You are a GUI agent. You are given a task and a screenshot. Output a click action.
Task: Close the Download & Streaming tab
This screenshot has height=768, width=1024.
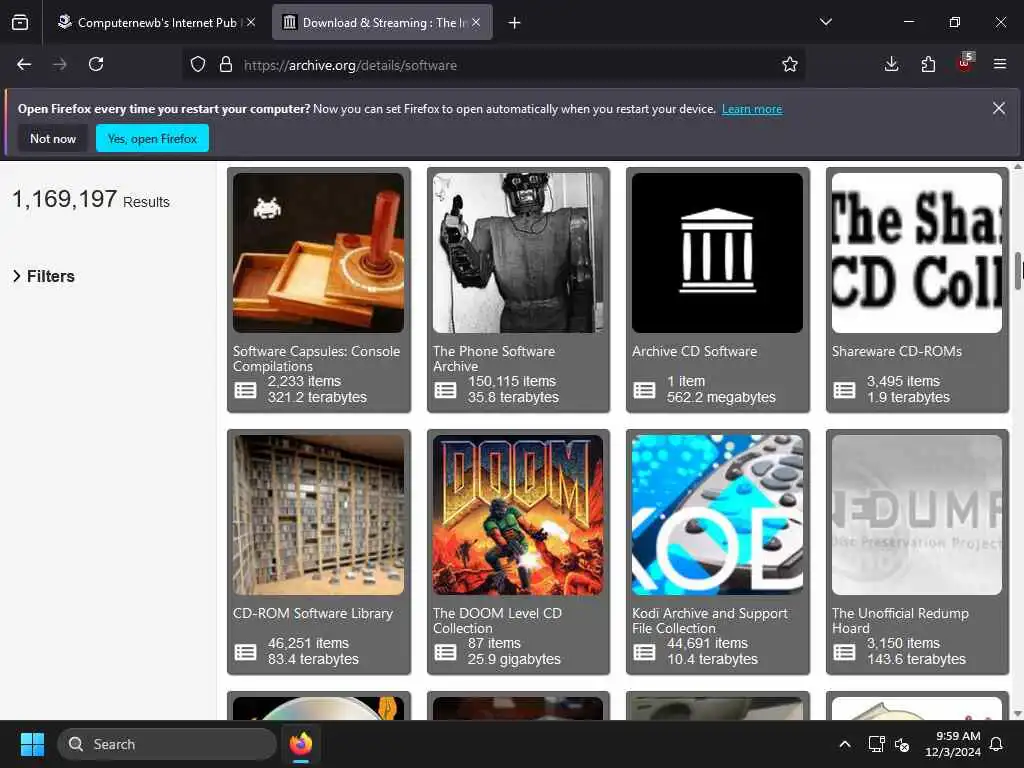pos(476,22)
